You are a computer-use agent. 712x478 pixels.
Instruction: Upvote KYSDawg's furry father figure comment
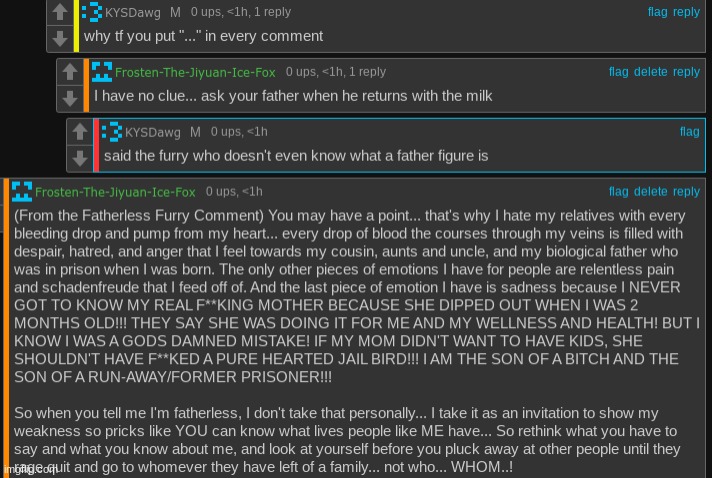tap(79, 131)
